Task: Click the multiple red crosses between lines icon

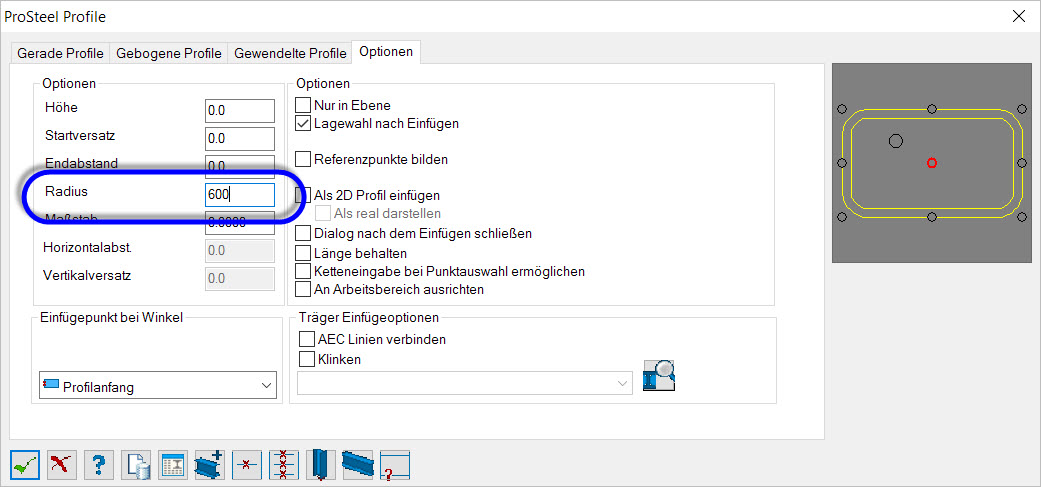Action: (x=283, y=464)
